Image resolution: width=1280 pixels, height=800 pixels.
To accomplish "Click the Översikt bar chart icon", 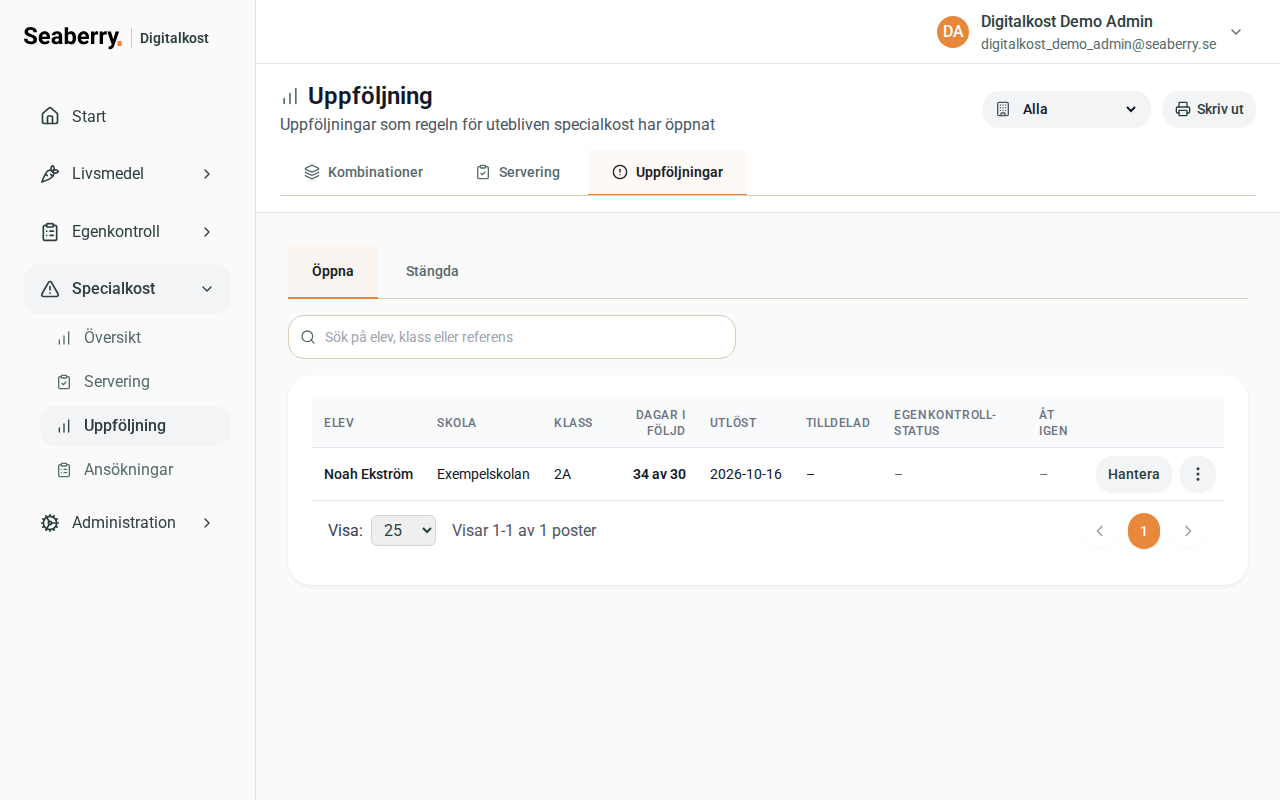I will point(64,338).
